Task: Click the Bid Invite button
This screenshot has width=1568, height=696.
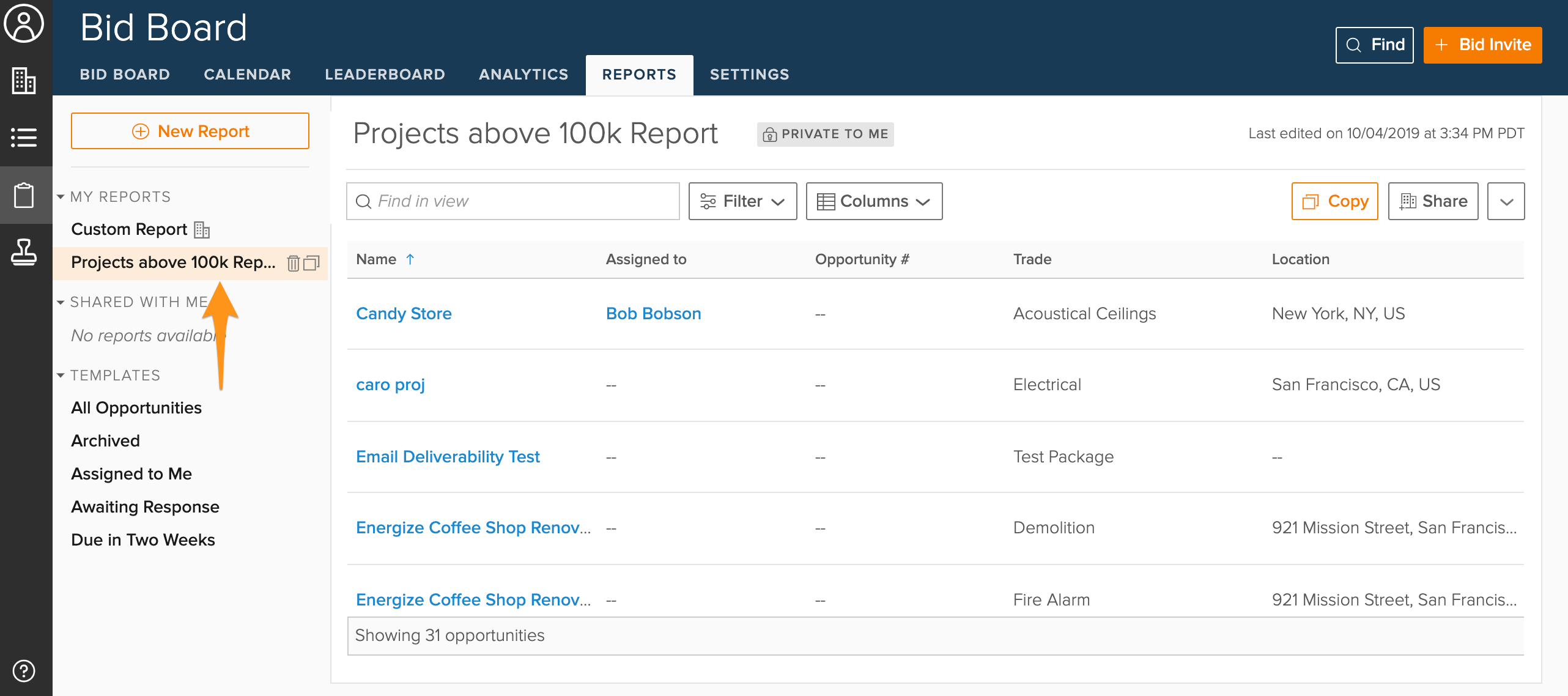Action: pos(1482,45)
